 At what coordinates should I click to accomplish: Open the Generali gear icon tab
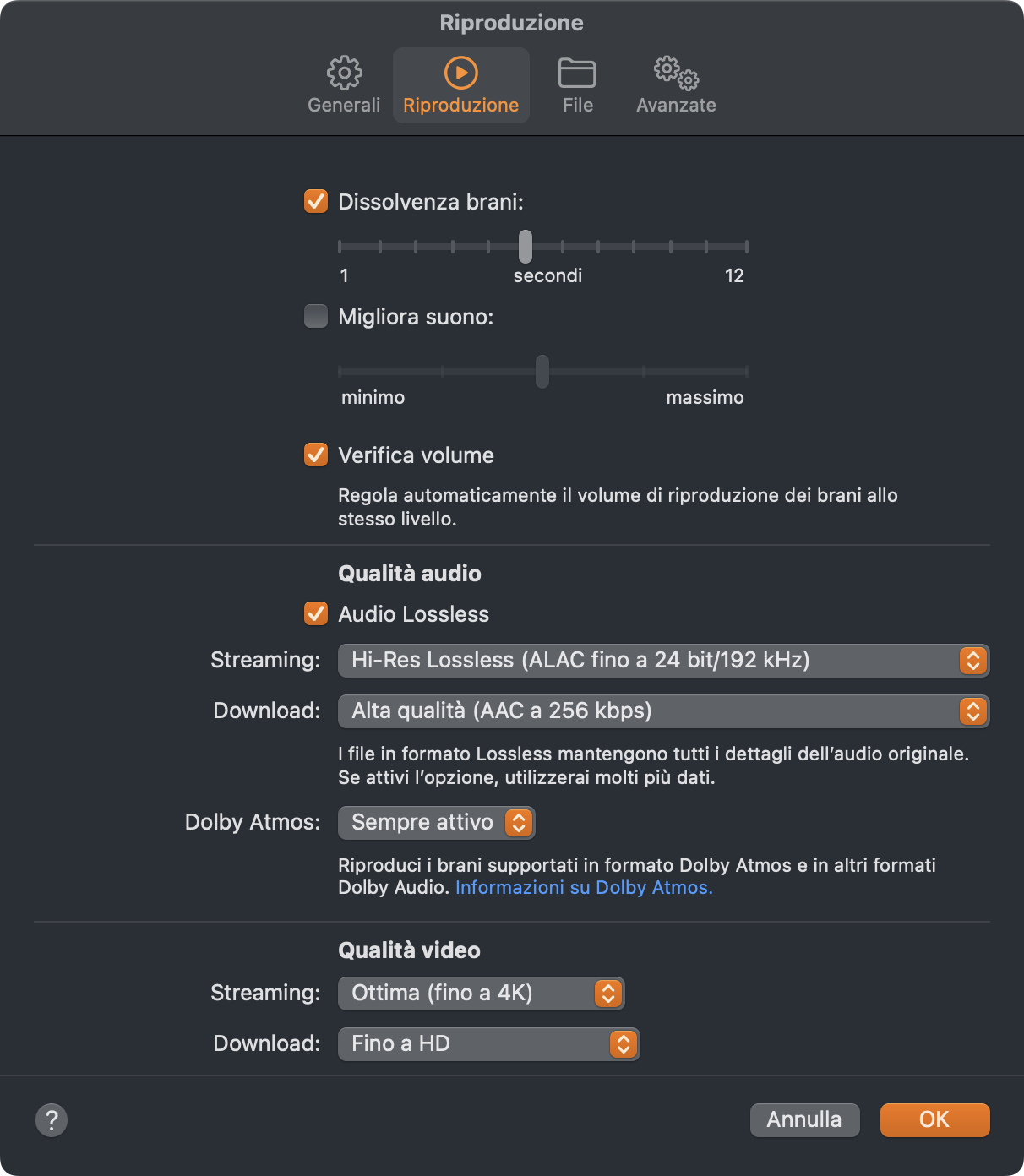[344, 73]
